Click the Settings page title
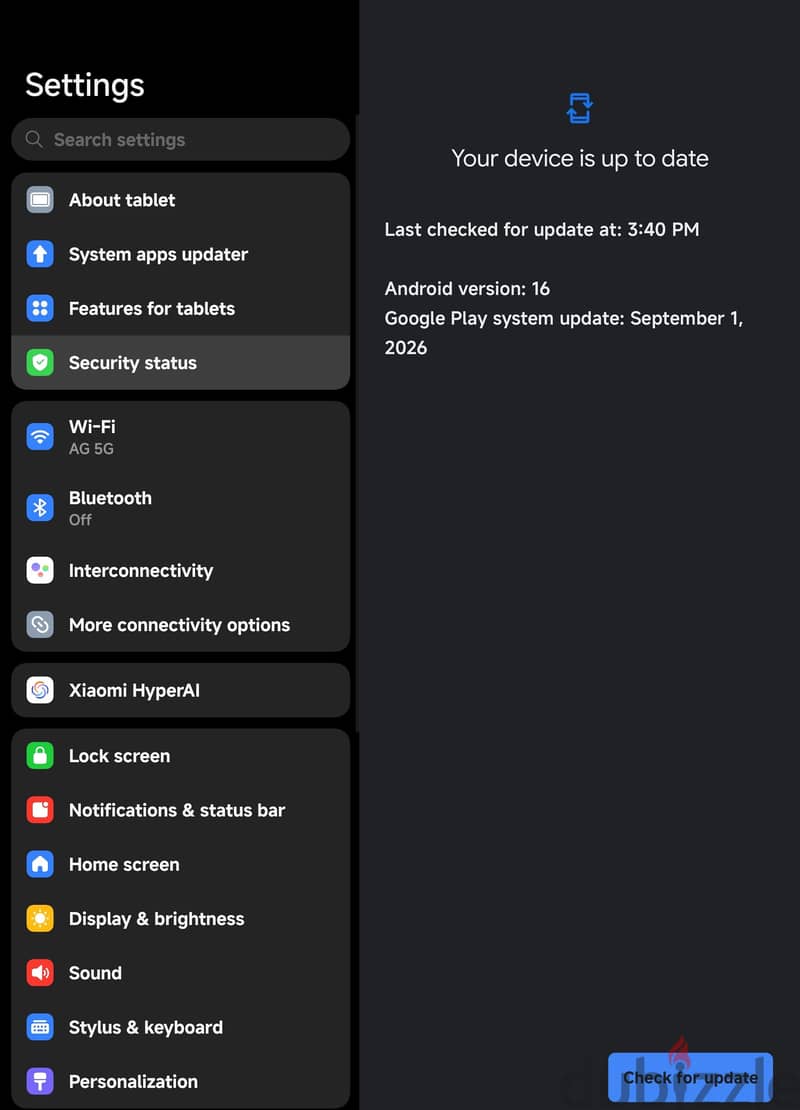 (x=85, y=86)
